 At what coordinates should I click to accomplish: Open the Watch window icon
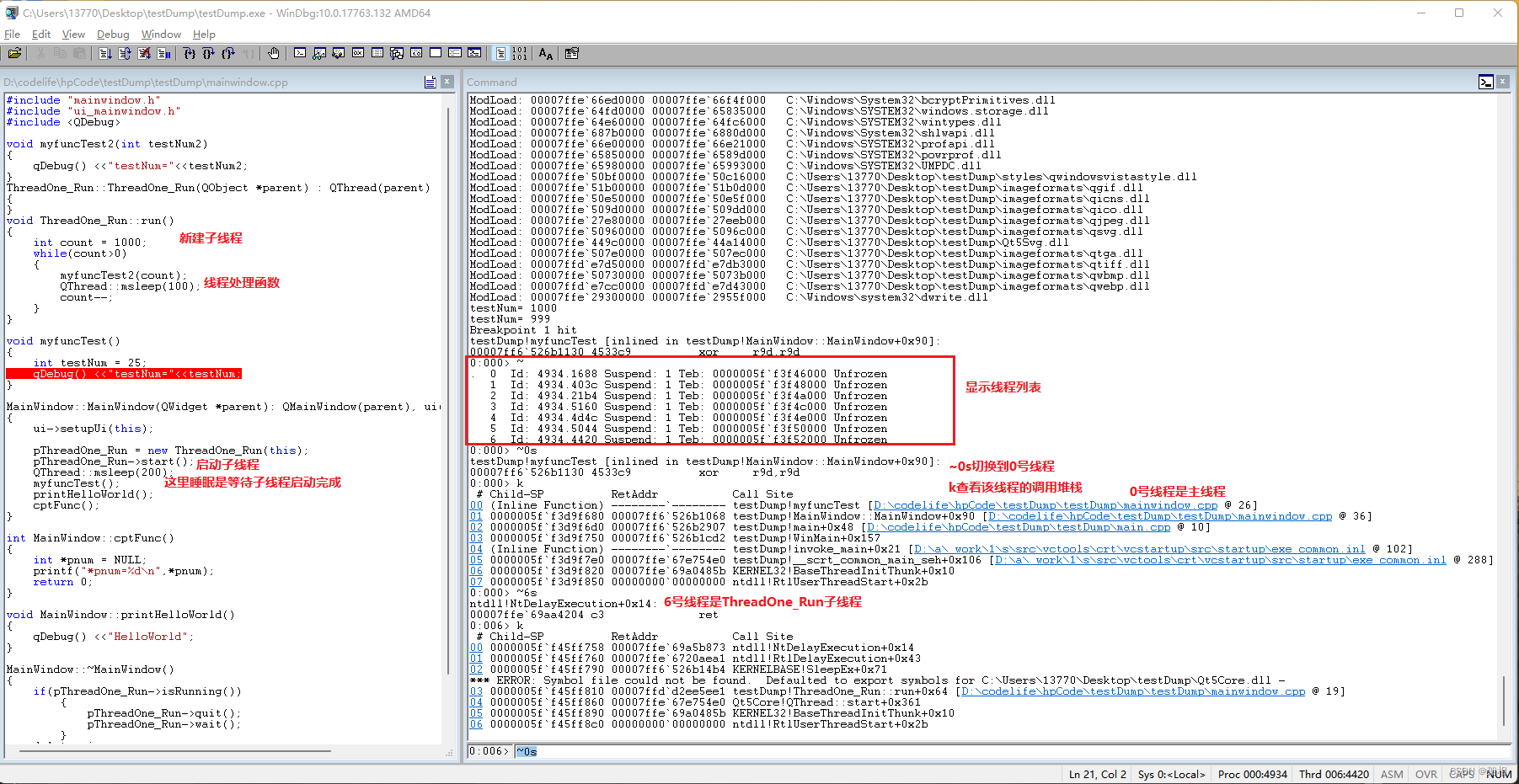pos(319,53)
